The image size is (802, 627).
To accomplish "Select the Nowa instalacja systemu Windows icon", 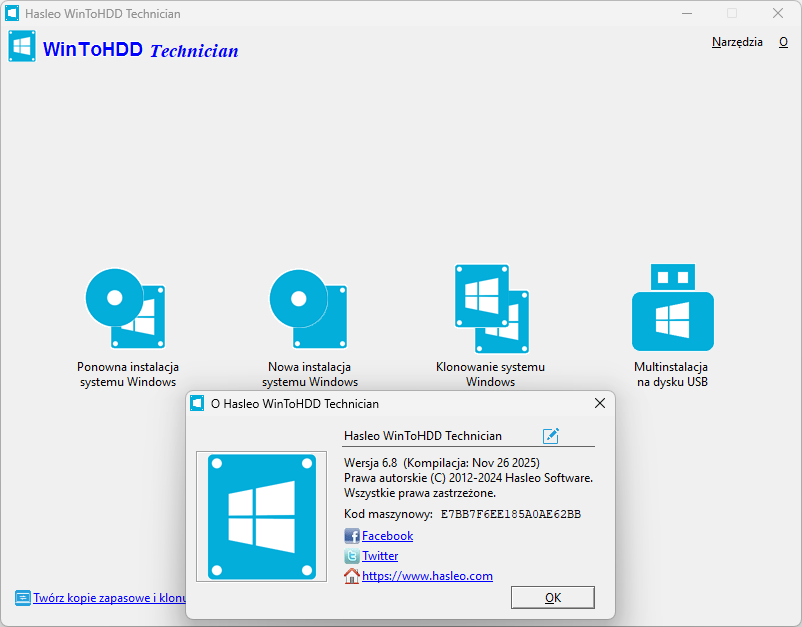I will pos(308,308).
